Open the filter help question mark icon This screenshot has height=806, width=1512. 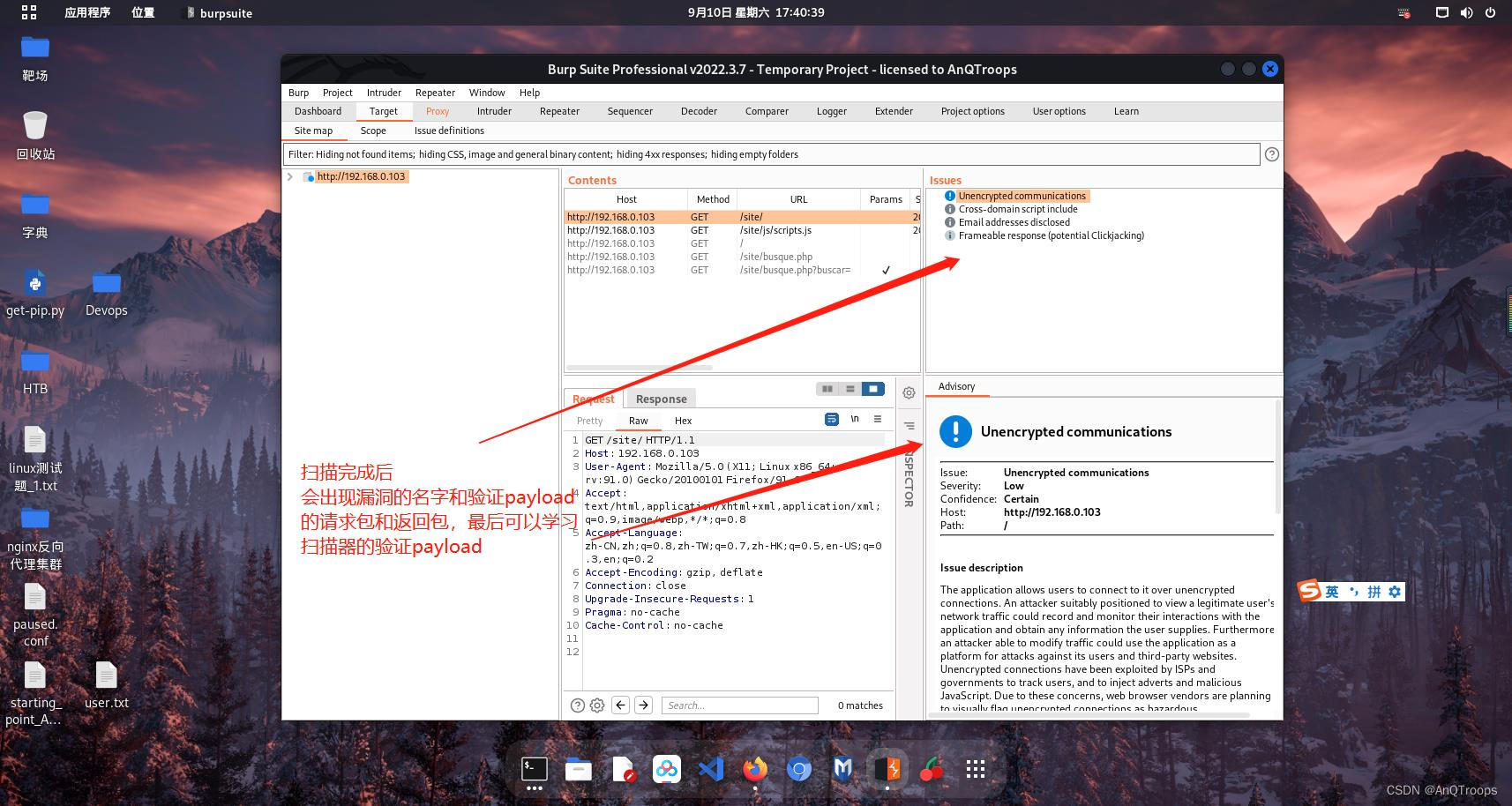pyautogui.click(x=1271, y=154)
